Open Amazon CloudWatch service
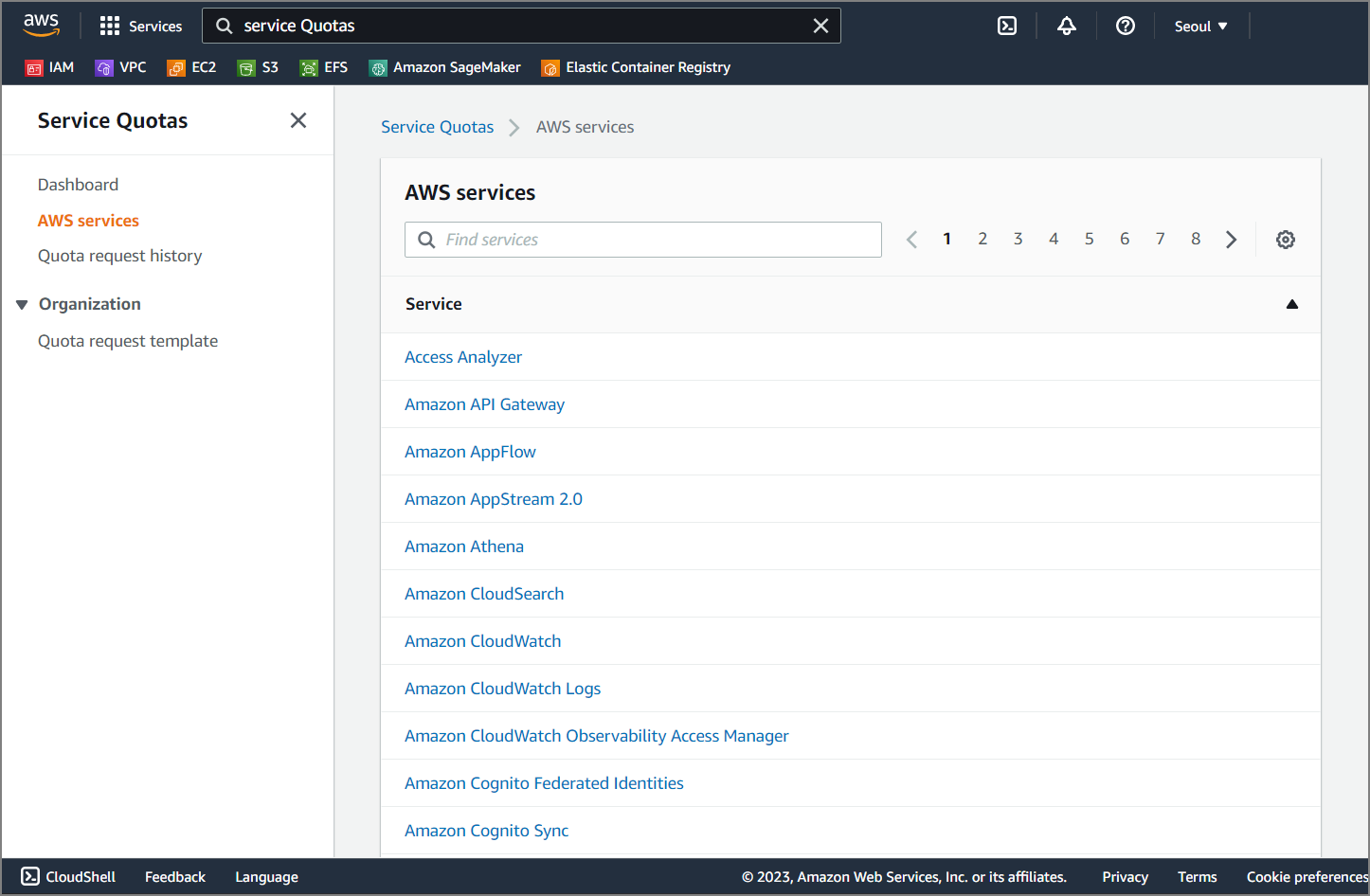Viewport: 1370px width, 896px height. pyautogui.click(x=483, y=641)
